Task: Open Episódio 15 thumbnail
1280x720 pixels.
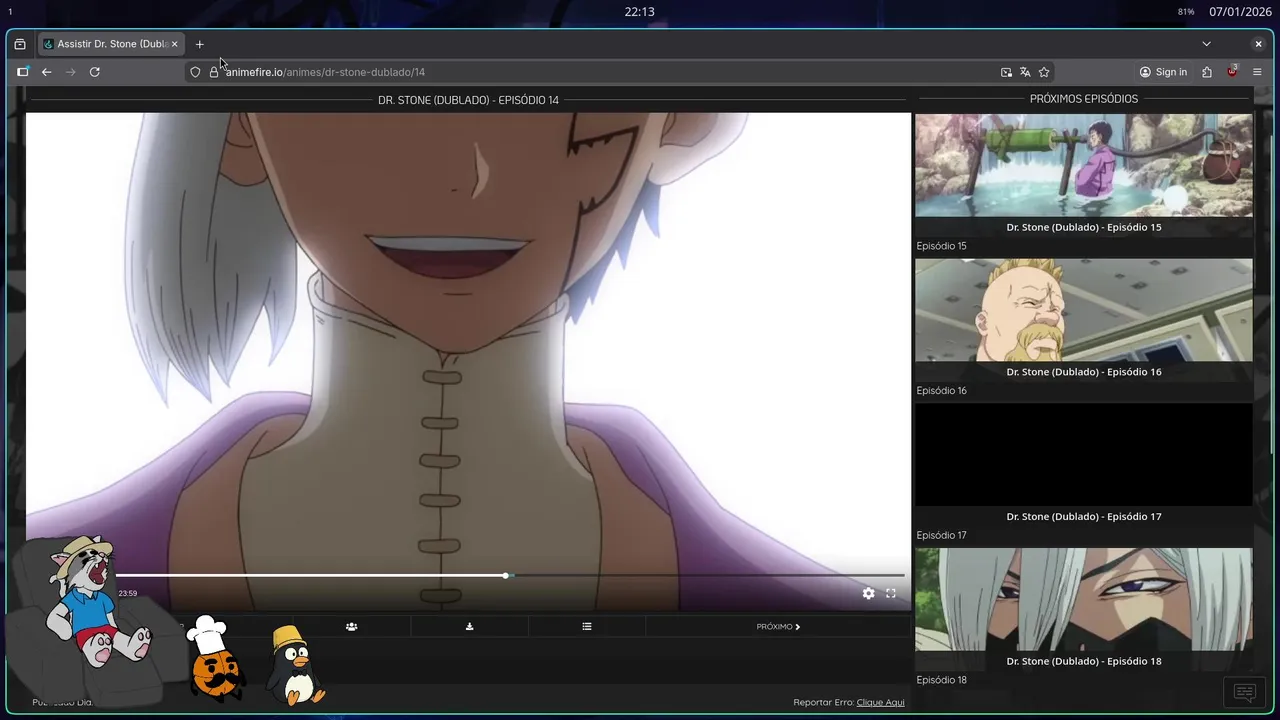Action: (x=1083, y=165)
